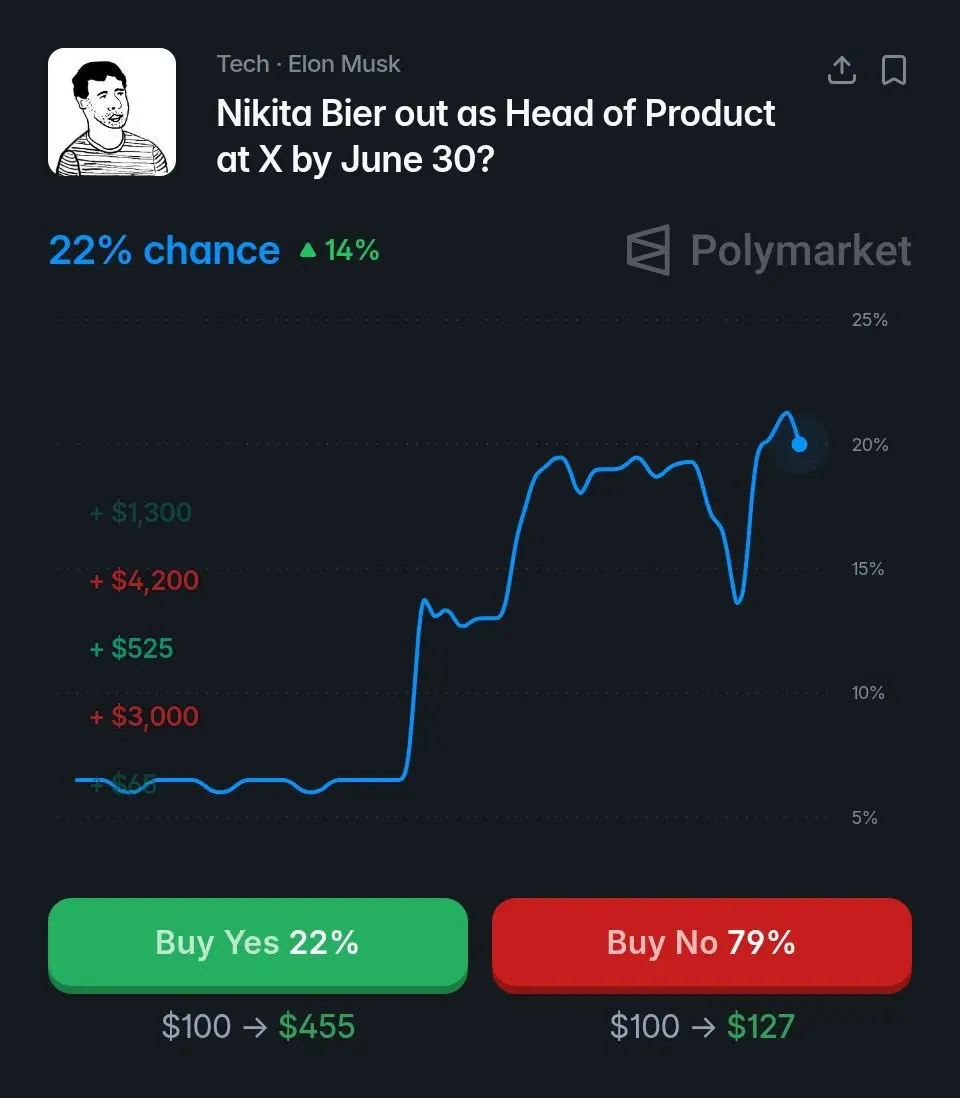
Task: Select the +$3,000 trade notification
Action: (x=144, y=716)
